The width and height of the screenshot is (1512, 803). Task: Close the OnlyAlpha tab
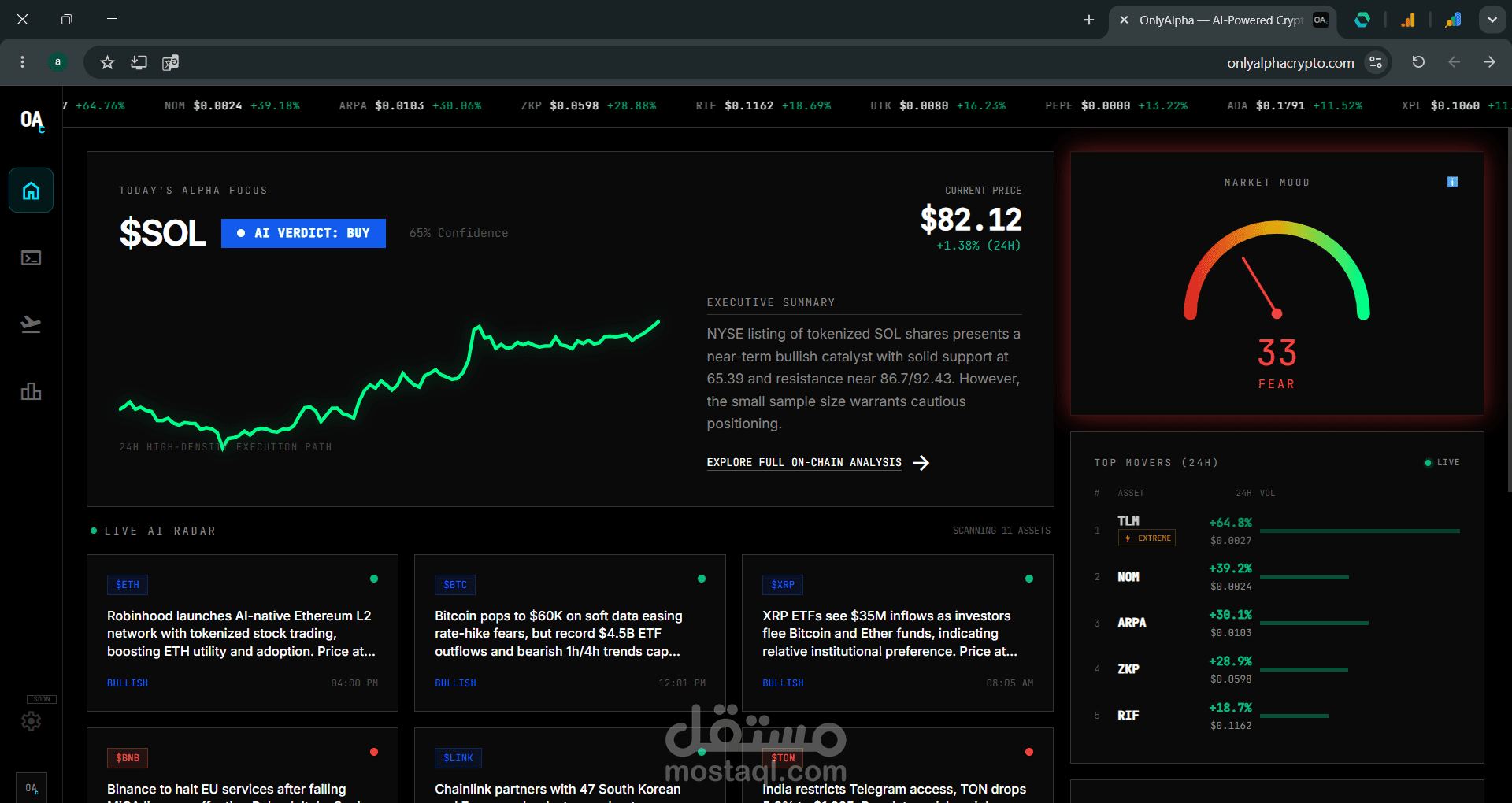1124,20
